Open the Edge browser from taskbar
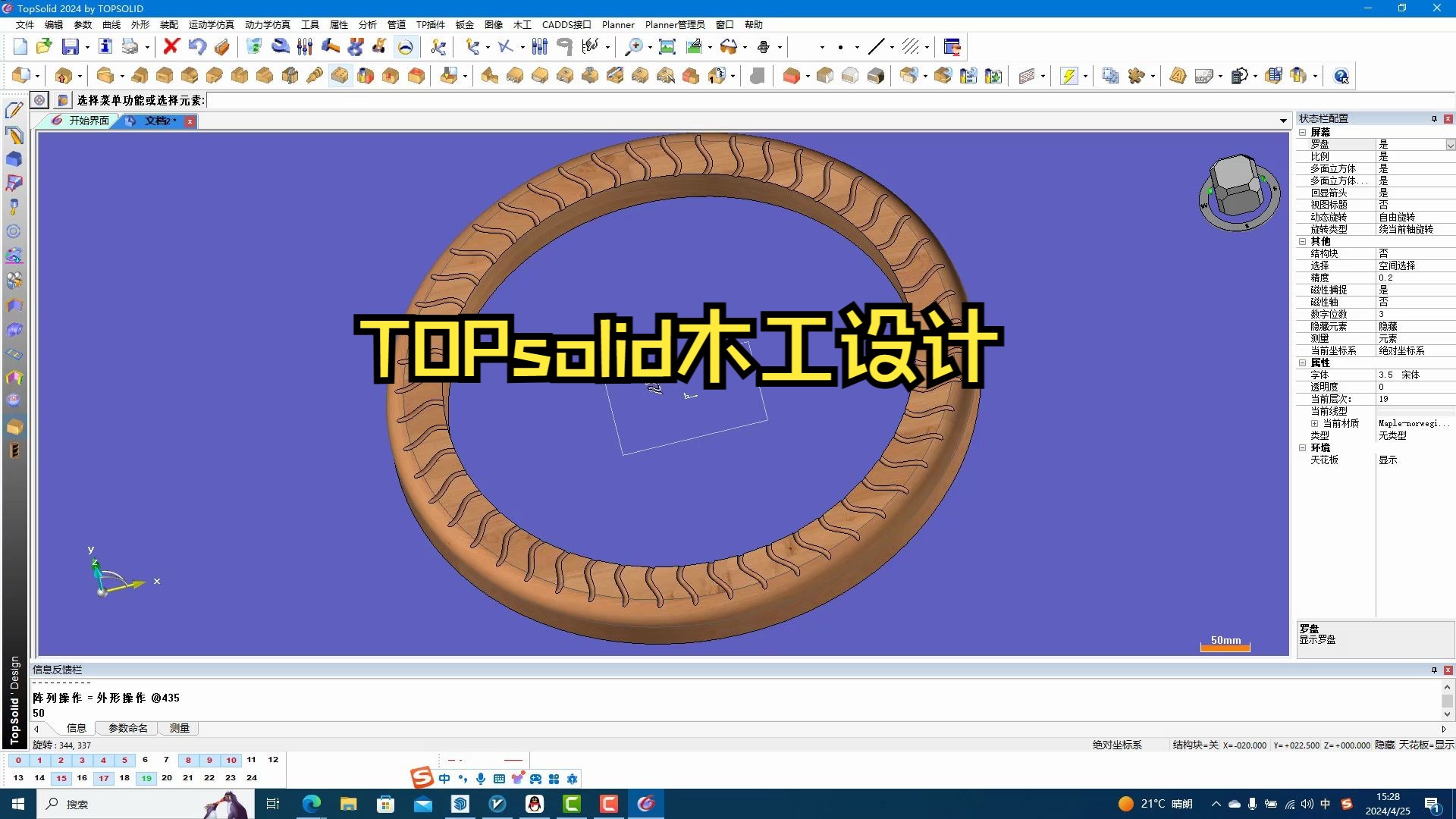This screenshot has height=819, width=1456. pos(311,804)
